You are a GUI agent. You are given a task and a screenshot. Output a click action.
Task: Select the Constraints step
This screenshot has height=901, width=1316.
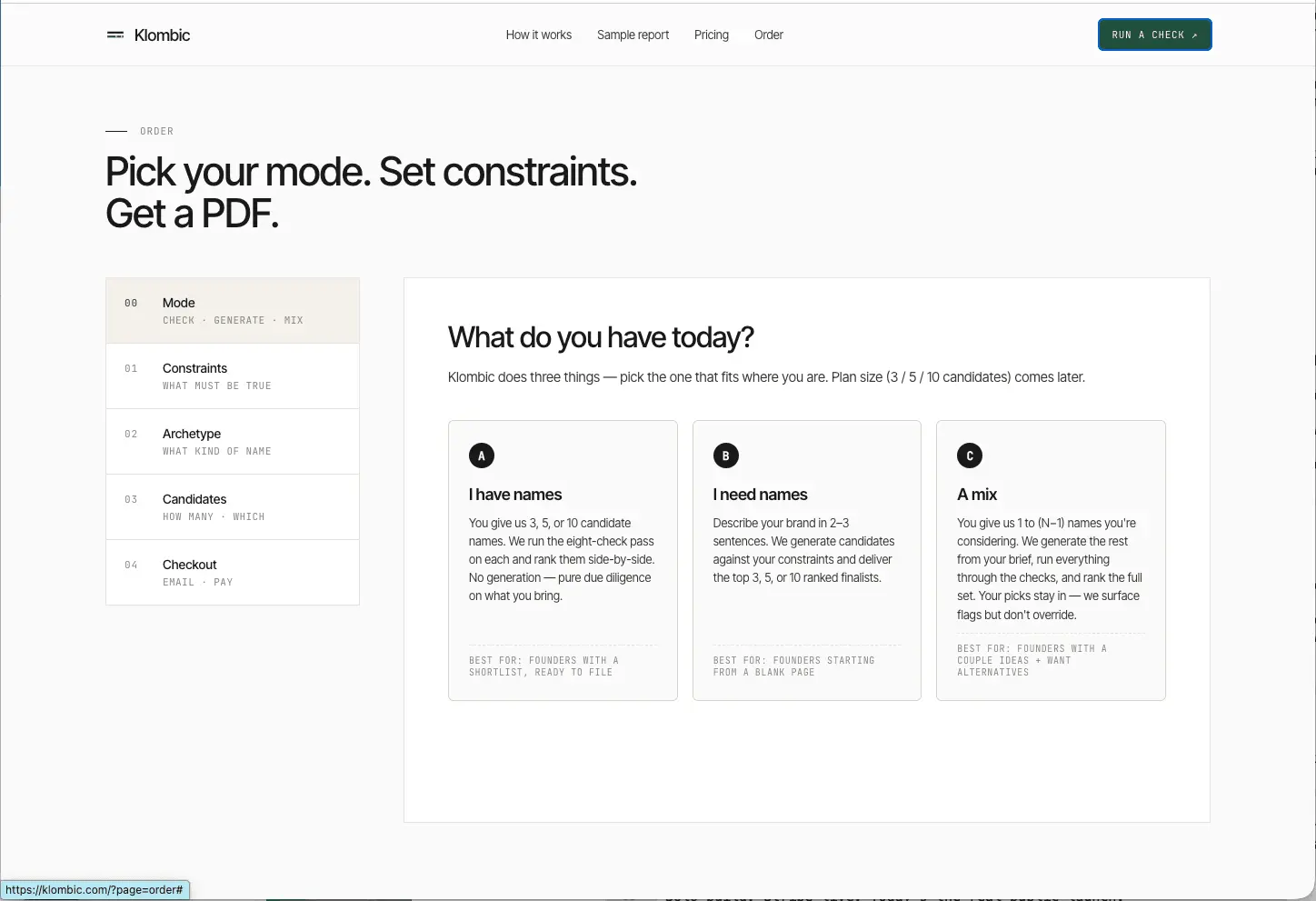point(233,376)
